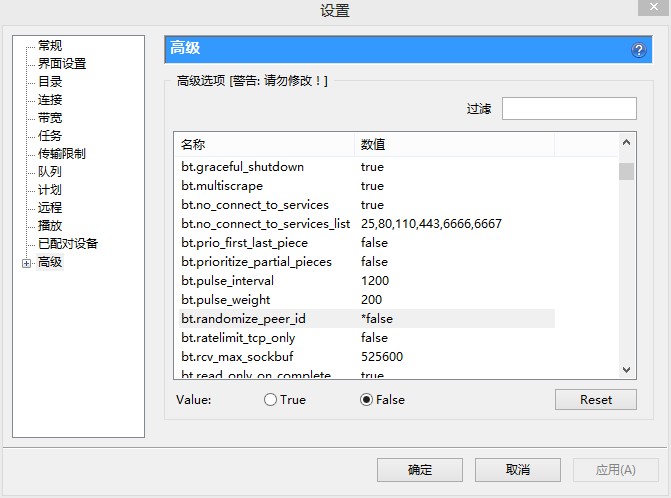Click inside the 过滤 filter field
Screen dimensions: 671x498
pos(568,108)
